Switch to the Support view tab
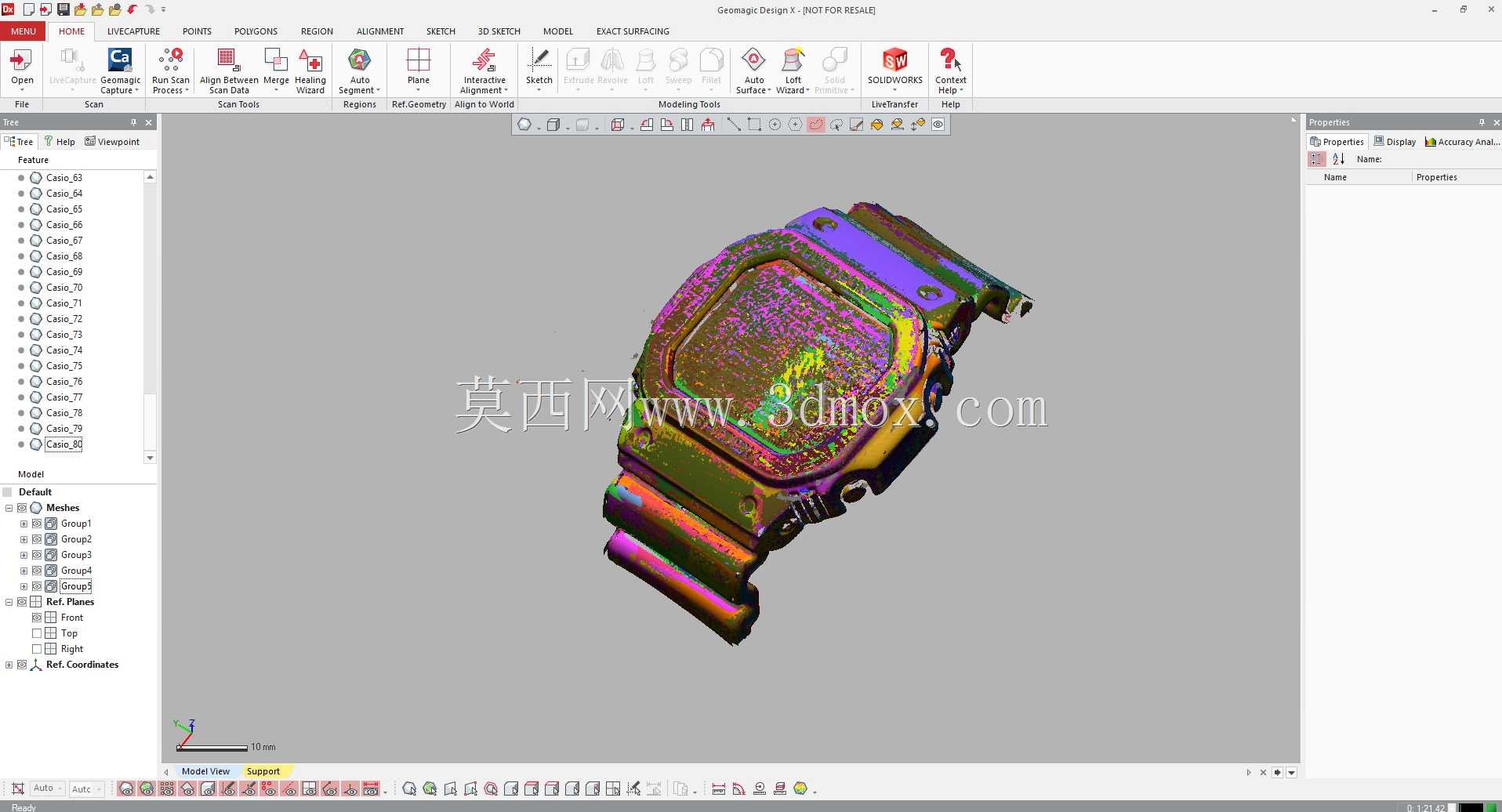The image size is (1502, 812). (x=263, y=771)
